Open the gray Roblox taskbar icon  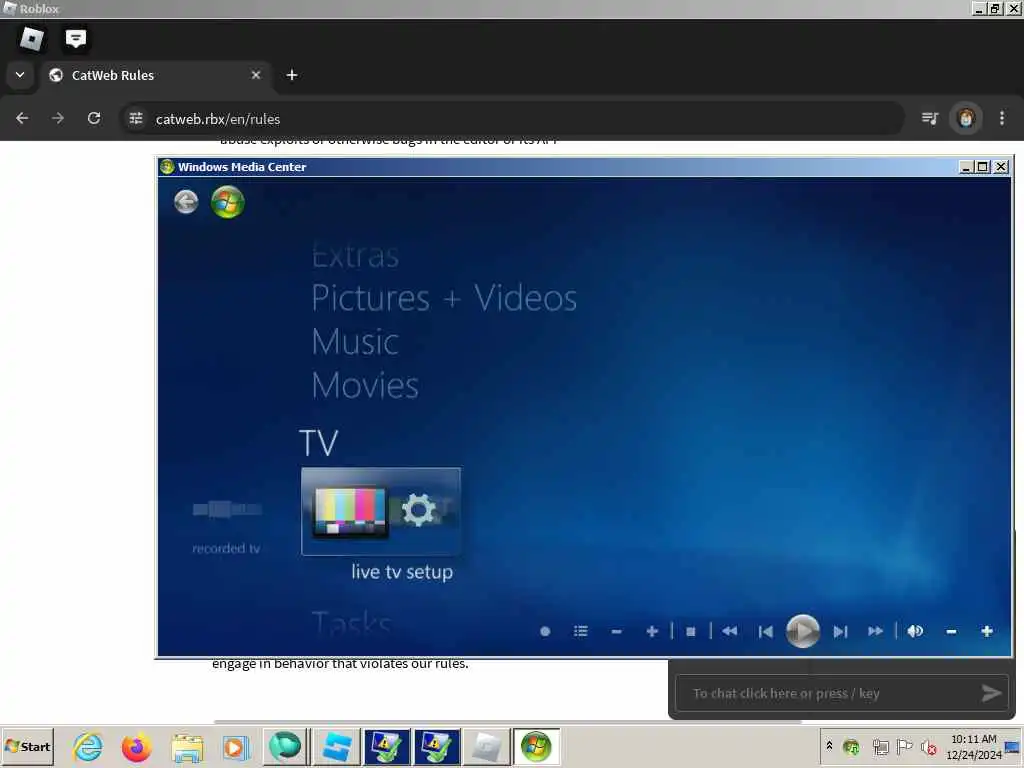(x=487, y=746)
